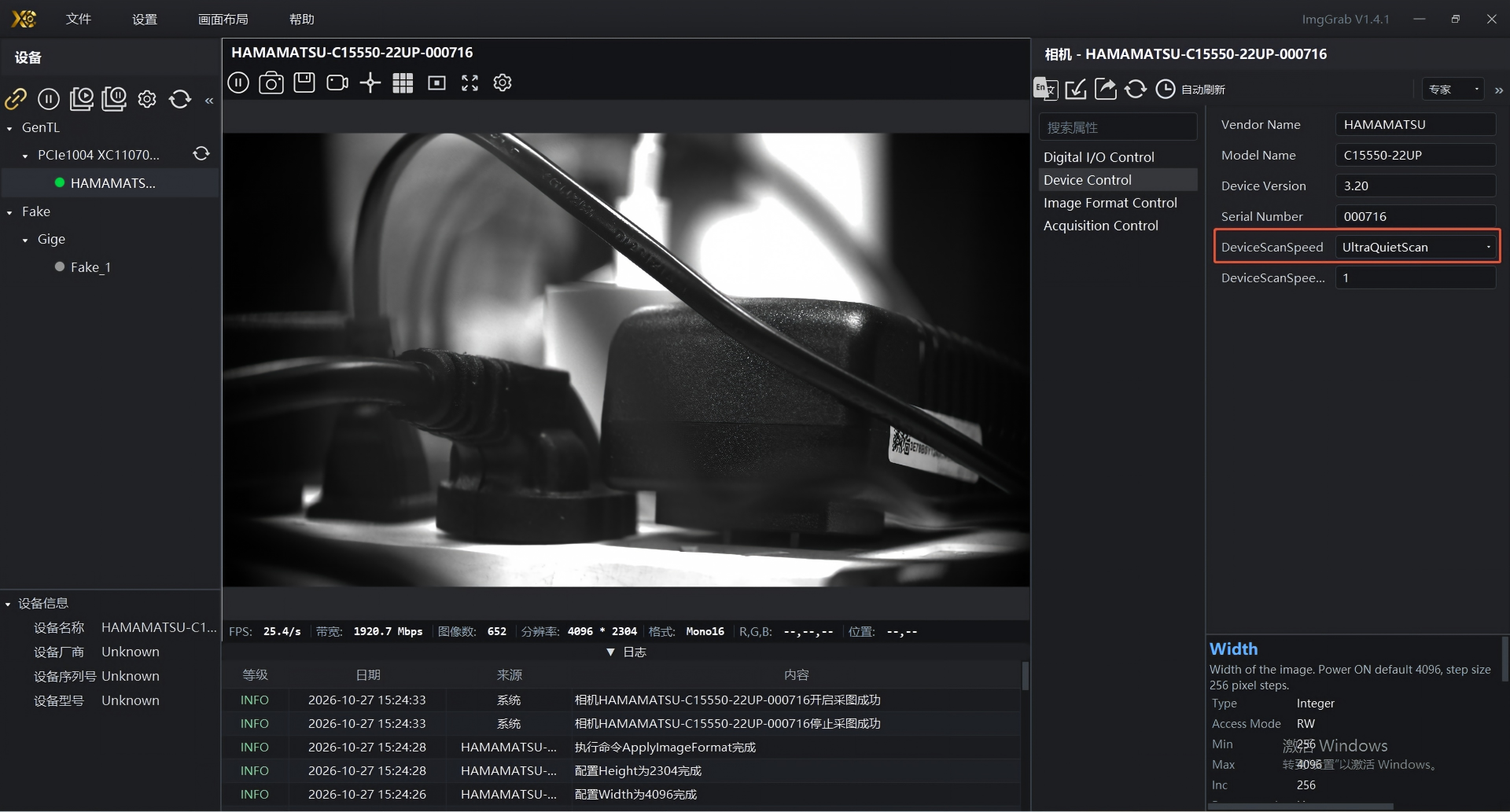Click the log panel vertical scrollbar
This screenshot has height=812, width=1510.
point(1025,676)
